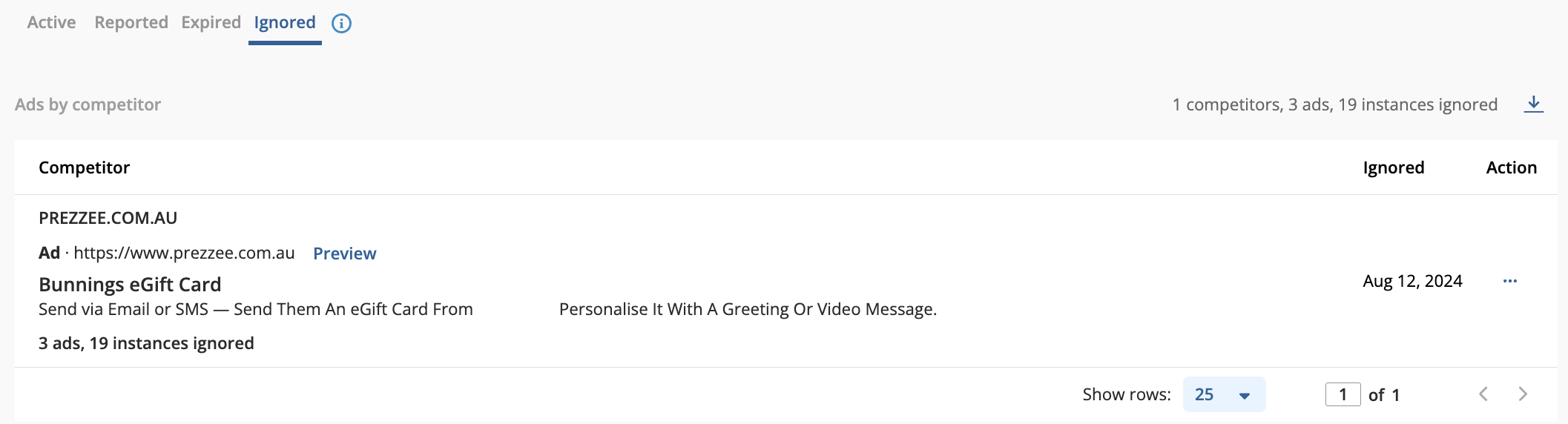Open the three-dot action menu for PREZZEE.COM.AU

(1510, 281)
